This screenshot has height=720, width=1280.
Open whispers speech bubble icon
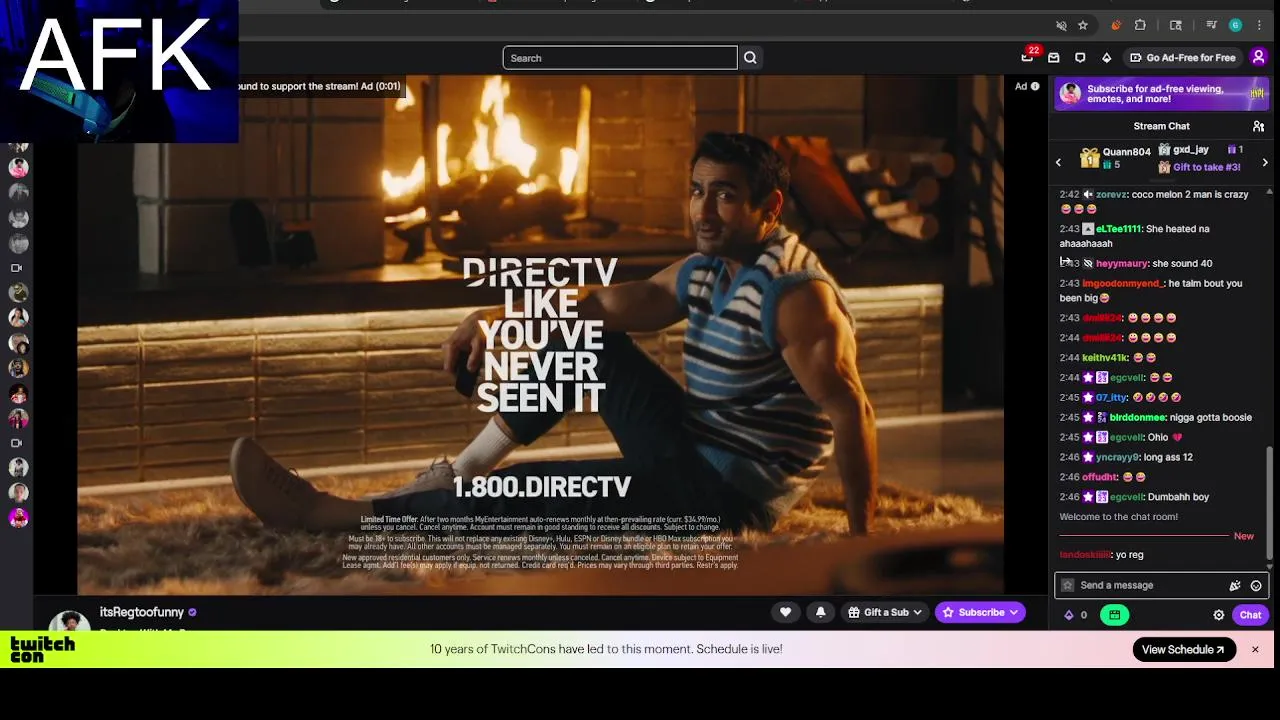click(1080, 58)
